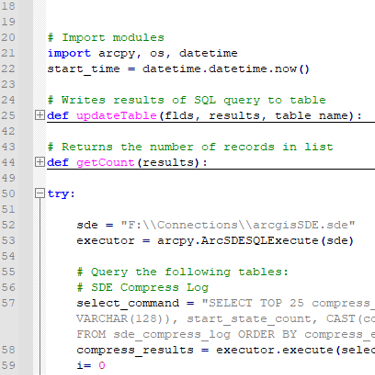Click the 'SELECT TOP 25' SQL string
The height and width of the screenshot is (375, 375).
[253, 303]
